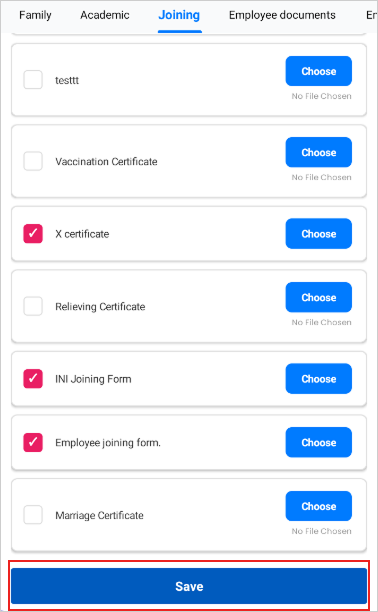Tick the testtt checkbox

(x=33, y=80)
